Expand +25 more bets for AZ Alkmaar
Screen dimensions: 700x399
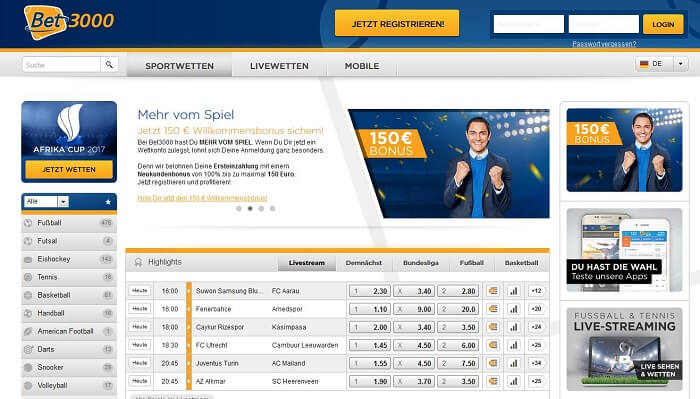[536, 381]
